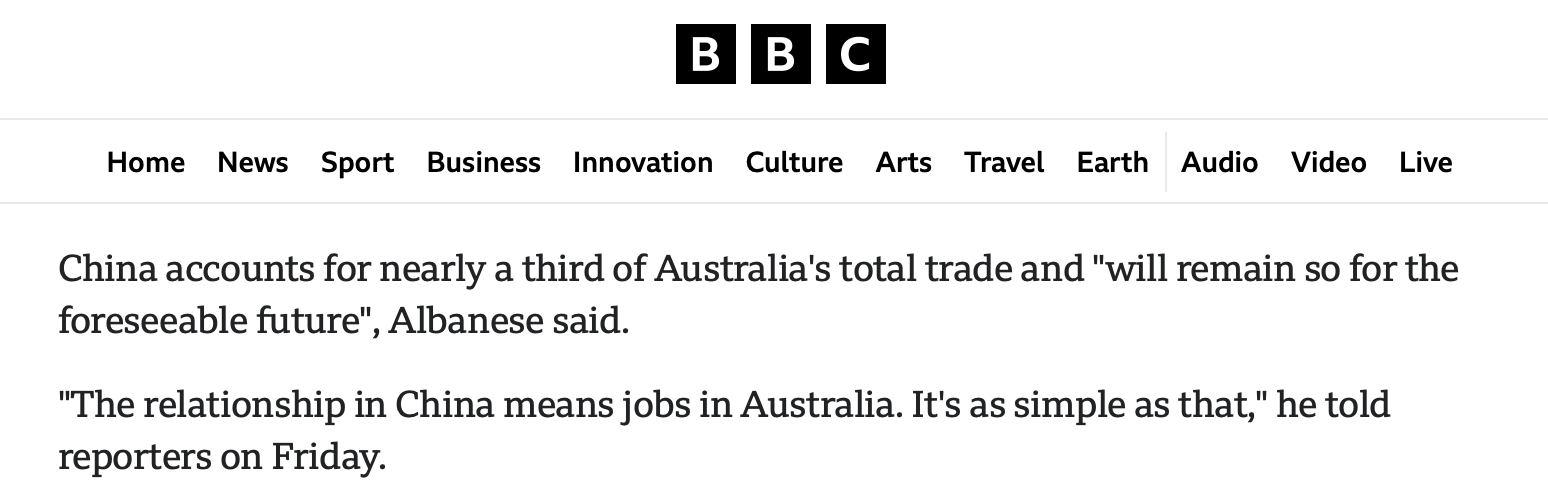Switch to the Video section

point(1328,162)
